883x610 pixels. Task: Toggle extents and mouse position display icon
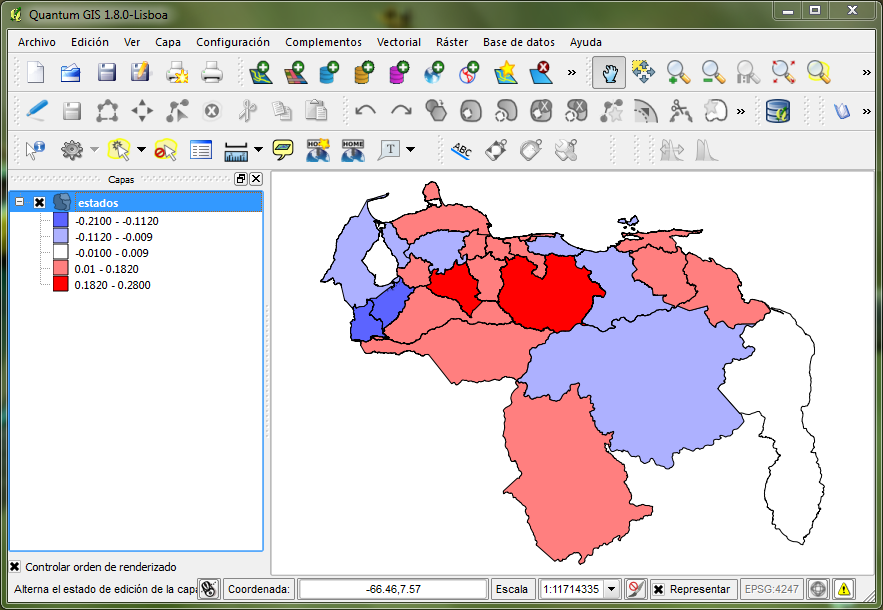[x=209, y=589]
